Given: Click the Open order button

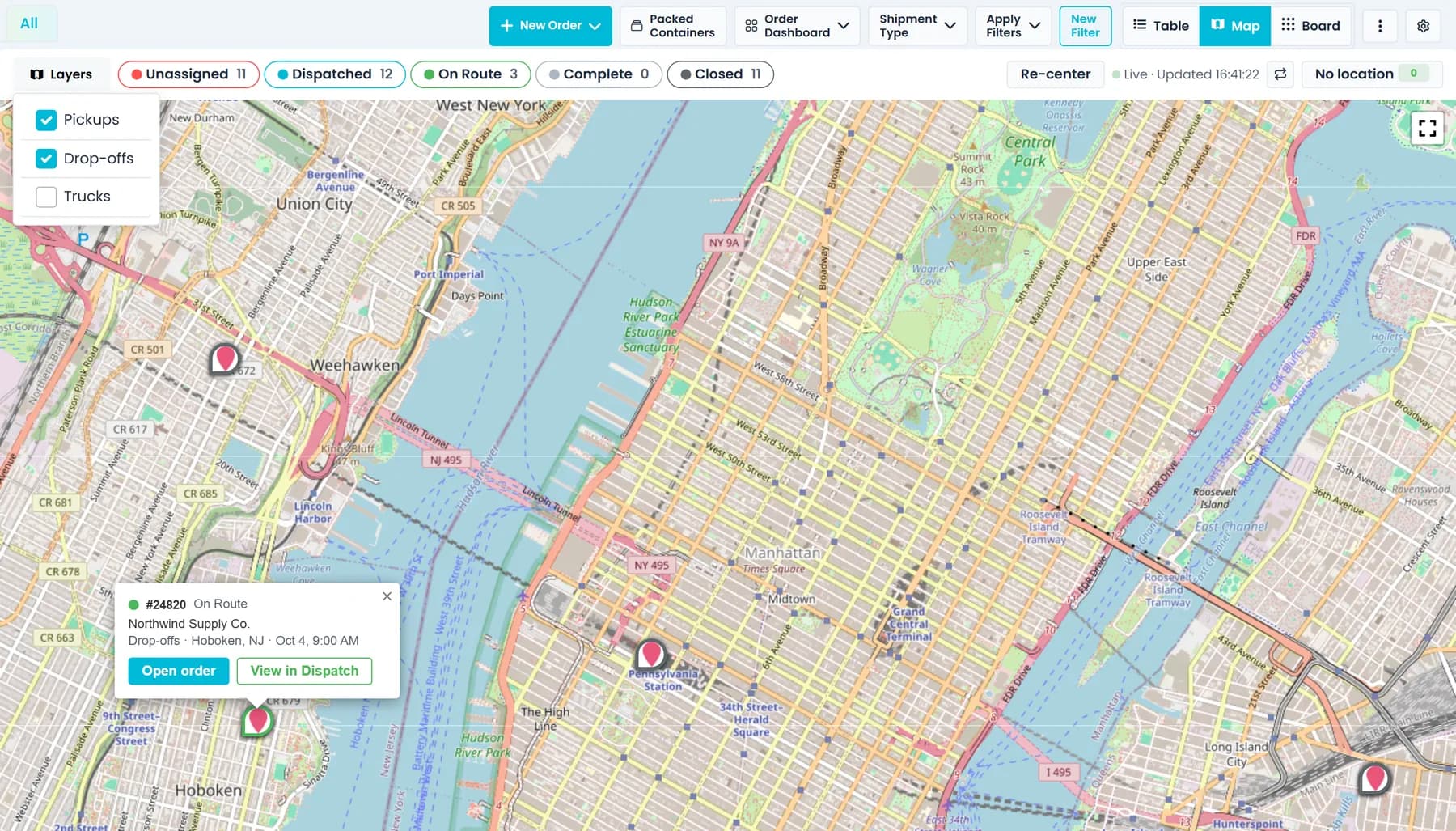Looking at the screenshot, I should pos(179,671).
